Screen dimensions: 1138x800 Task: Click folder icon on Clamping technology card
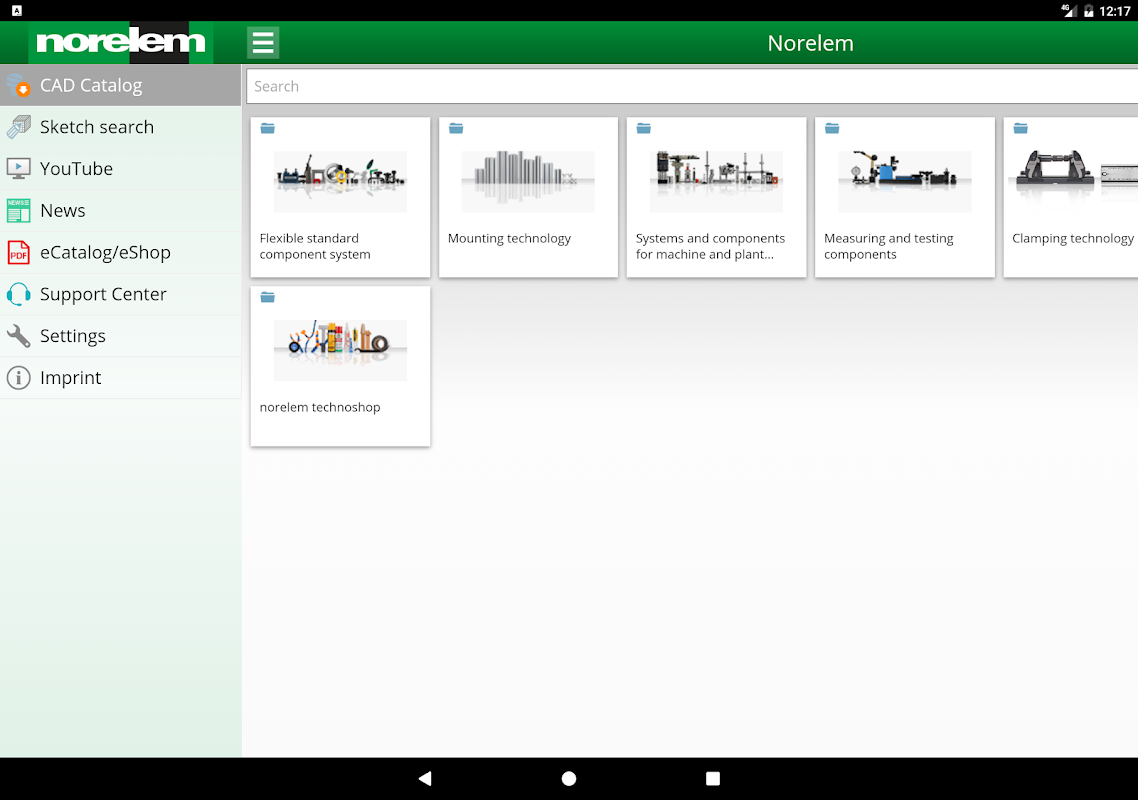(1020, 128)
